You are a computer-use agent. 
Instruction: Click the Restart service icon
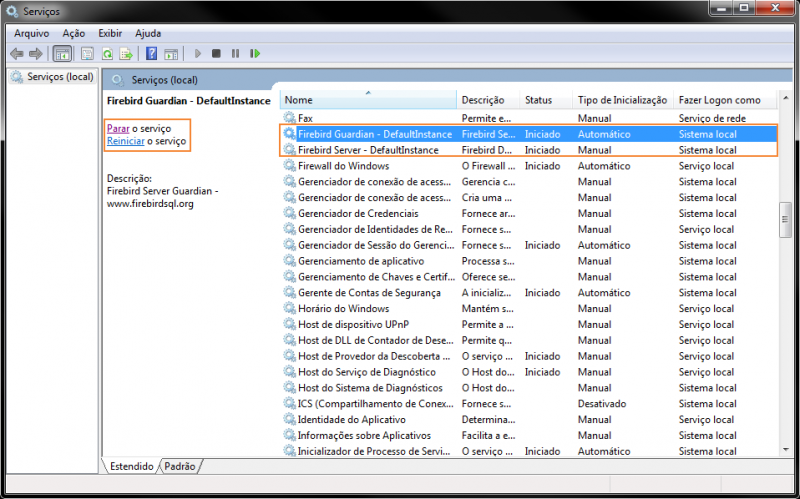point(255,53)
